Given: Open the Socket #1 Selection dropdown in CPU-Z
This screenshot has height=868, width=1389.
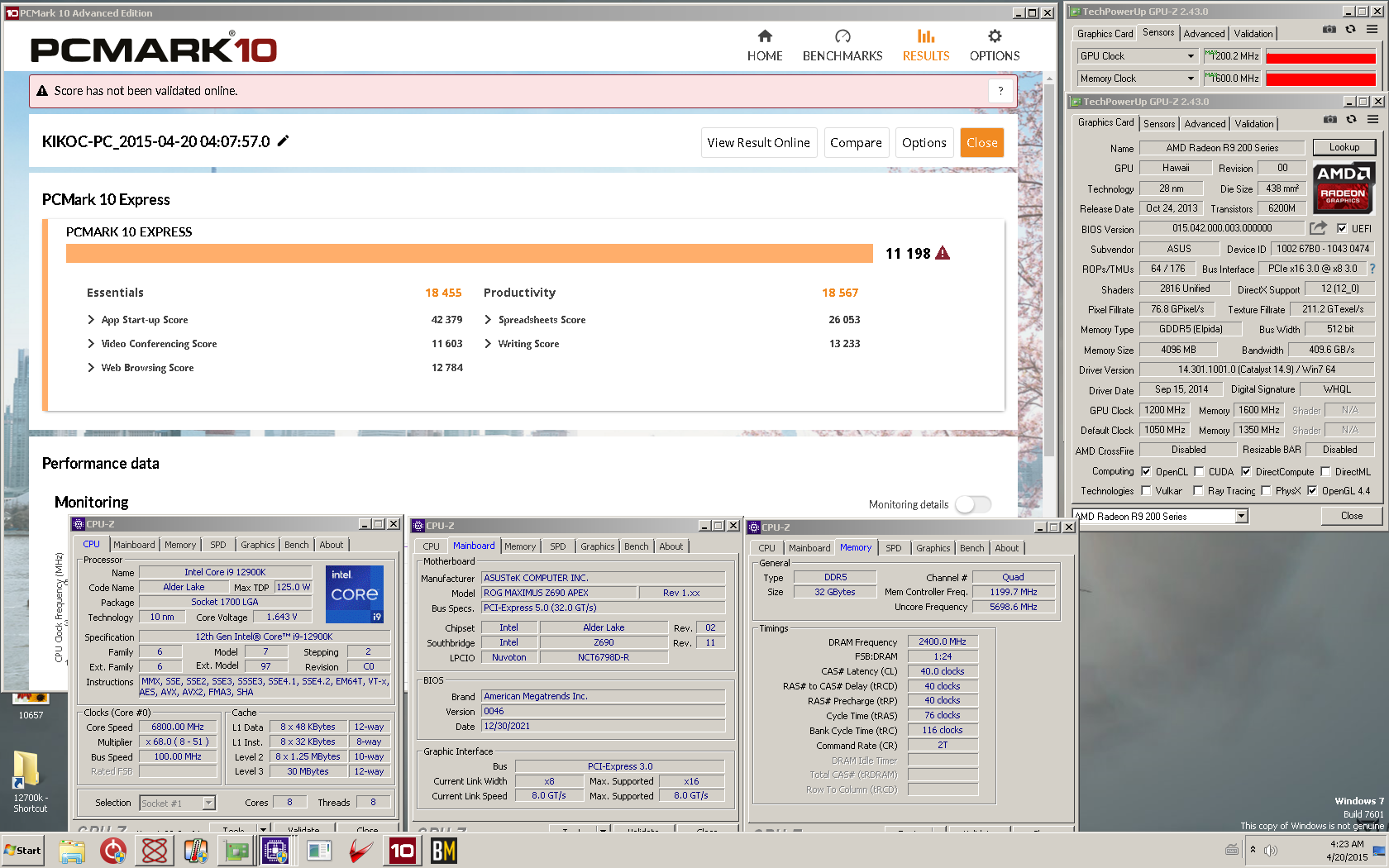Looking at the screenshot, I should [177, 803].
